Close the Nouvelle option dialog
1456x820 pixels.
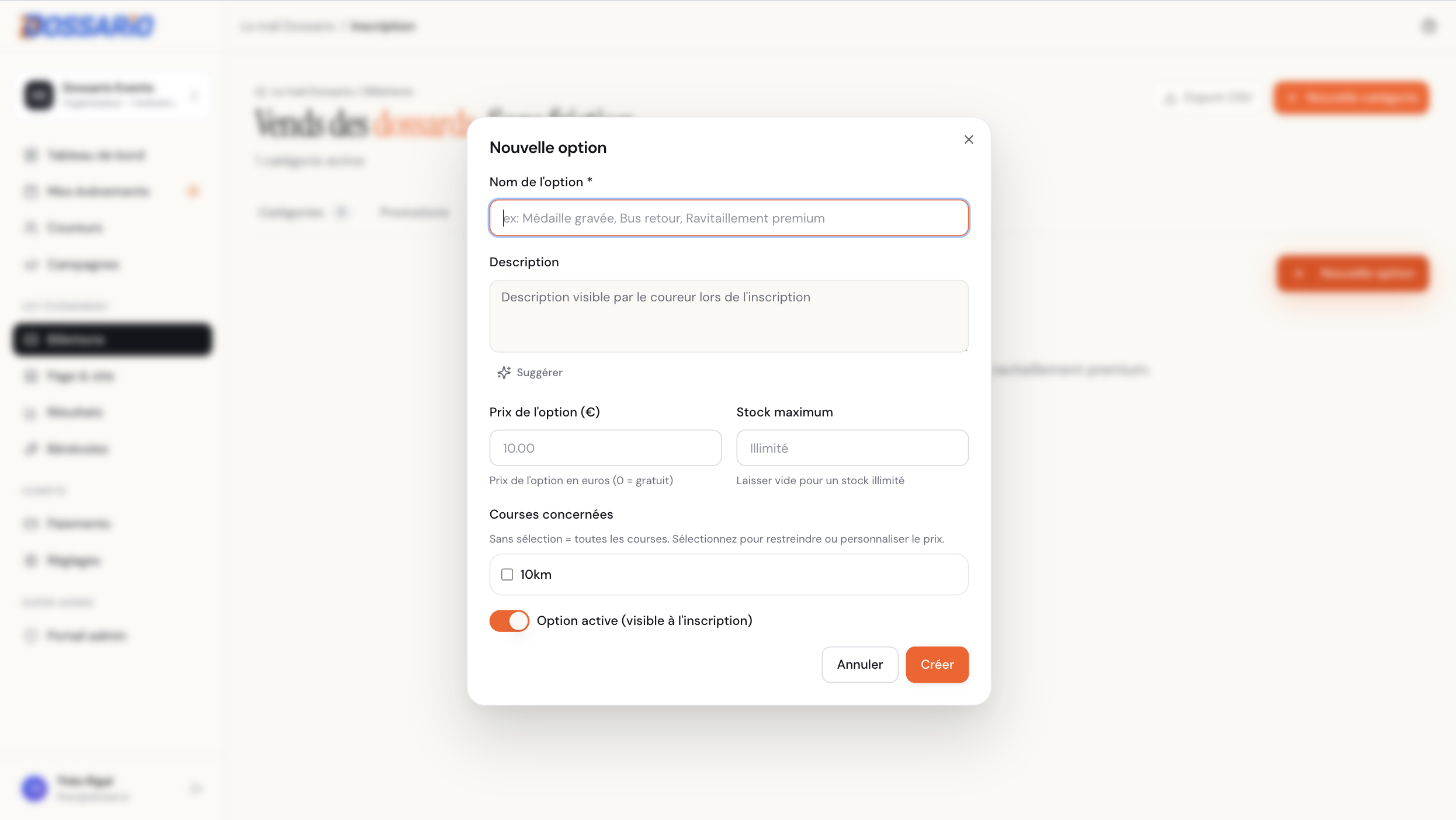[x=969, y=140]
